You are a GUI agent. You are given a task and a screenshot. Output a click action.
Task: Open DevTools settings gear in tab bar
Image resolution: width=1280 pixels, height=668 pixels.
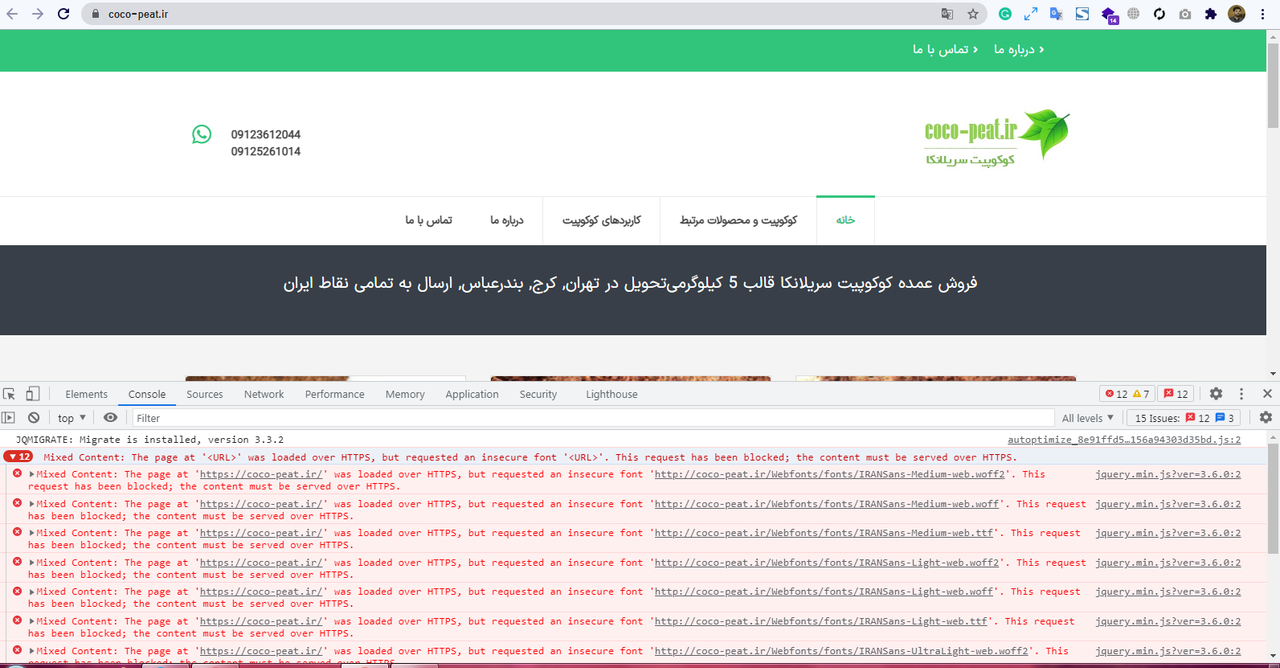pyautogui.click(x=1216, y=394)
